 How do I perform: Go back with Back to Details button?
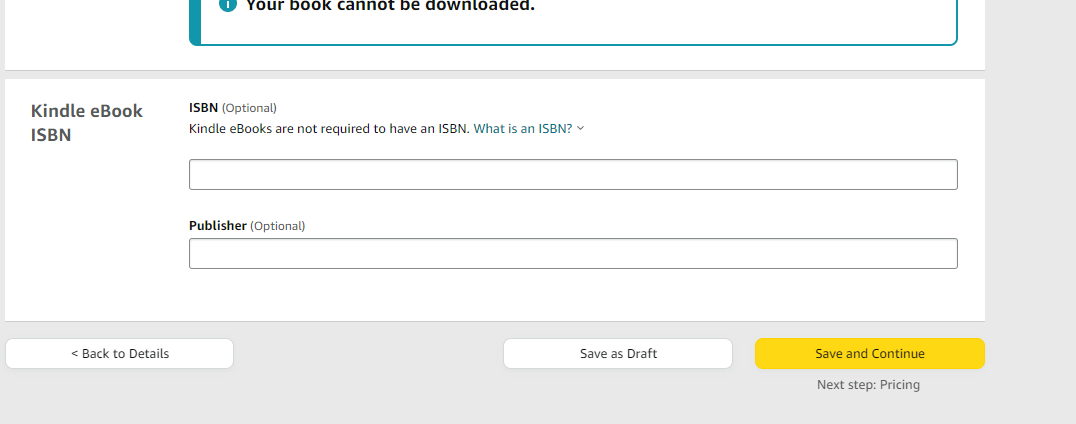coord(119,353)
